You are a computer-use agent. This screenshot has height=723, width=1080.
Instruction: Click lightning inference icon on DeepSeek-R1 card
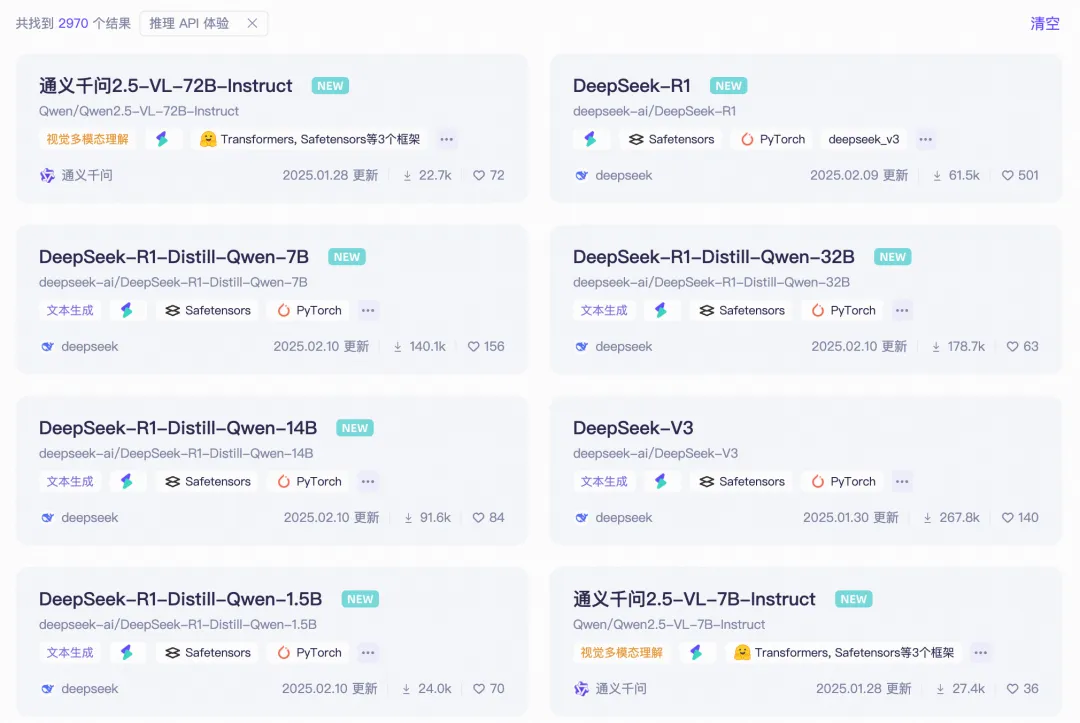click(x=590, y=139)
